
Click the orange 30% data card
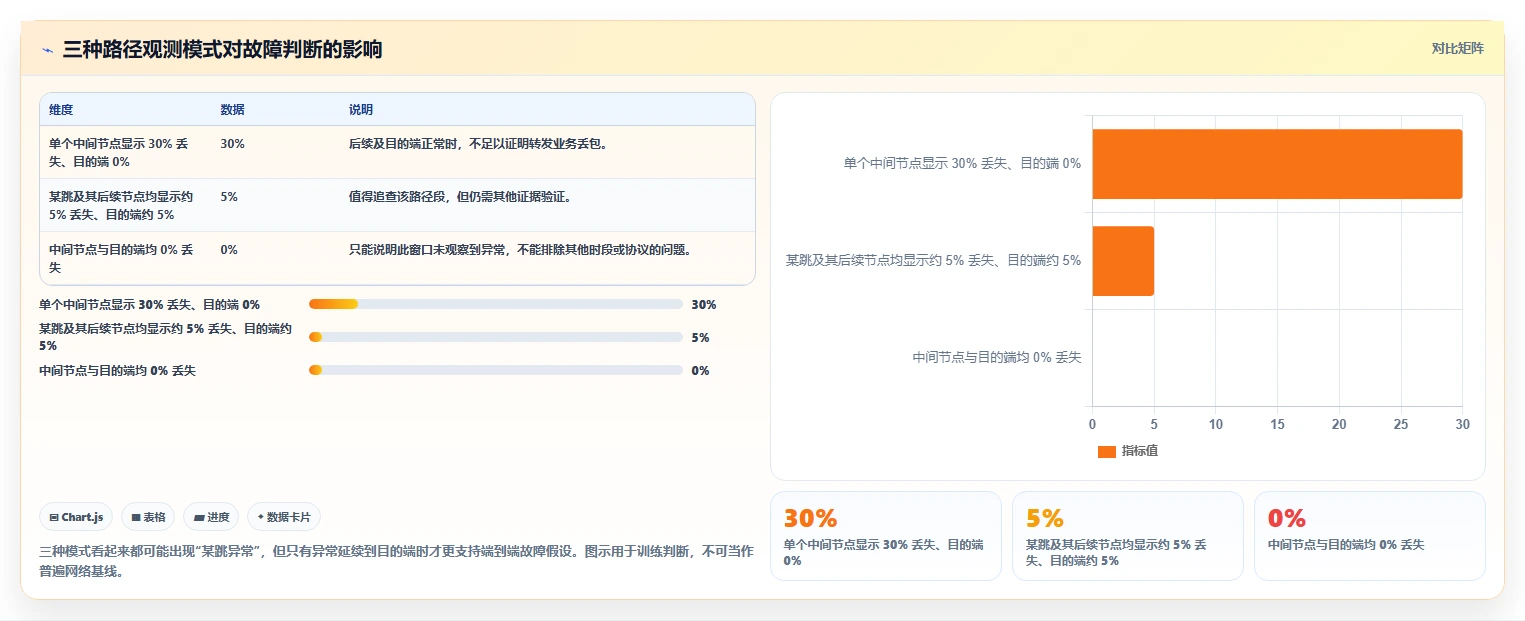(885, 535)
